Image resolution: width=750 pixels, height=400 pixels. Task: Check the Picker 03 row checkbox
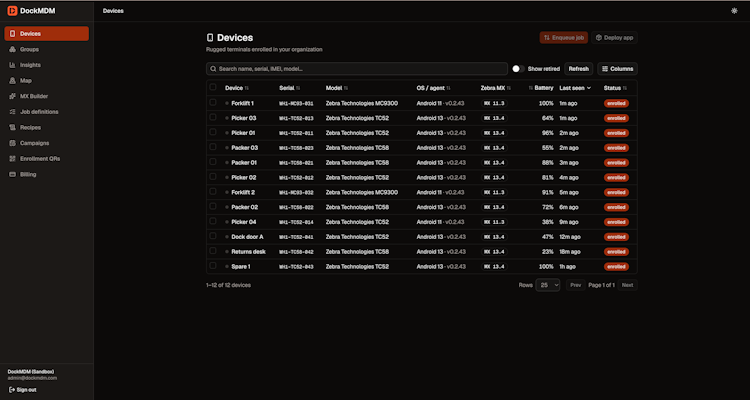213,117
